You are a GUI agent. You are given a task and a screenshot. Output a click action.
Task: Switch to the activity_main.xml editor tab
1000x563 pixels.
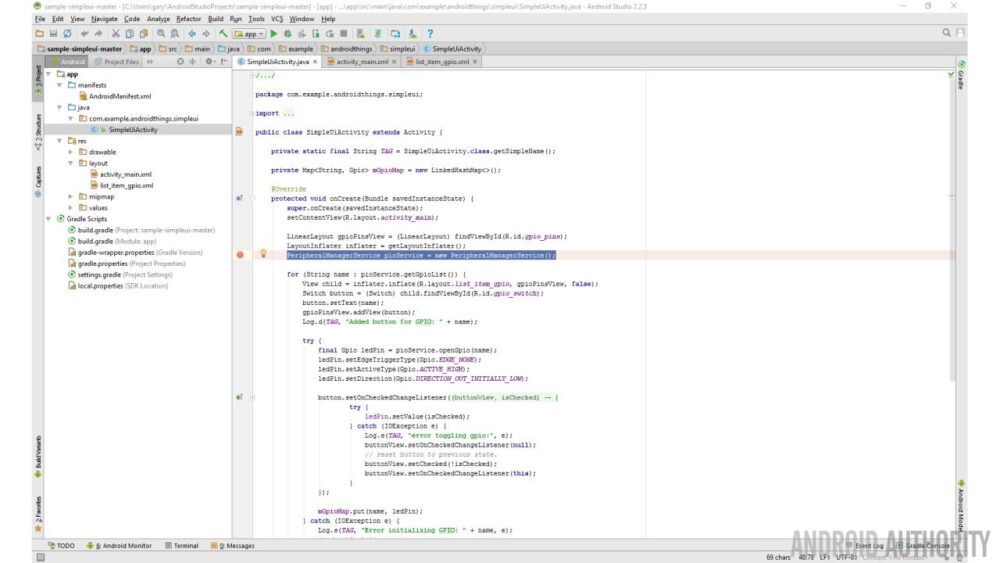click(x=361, y=62)
